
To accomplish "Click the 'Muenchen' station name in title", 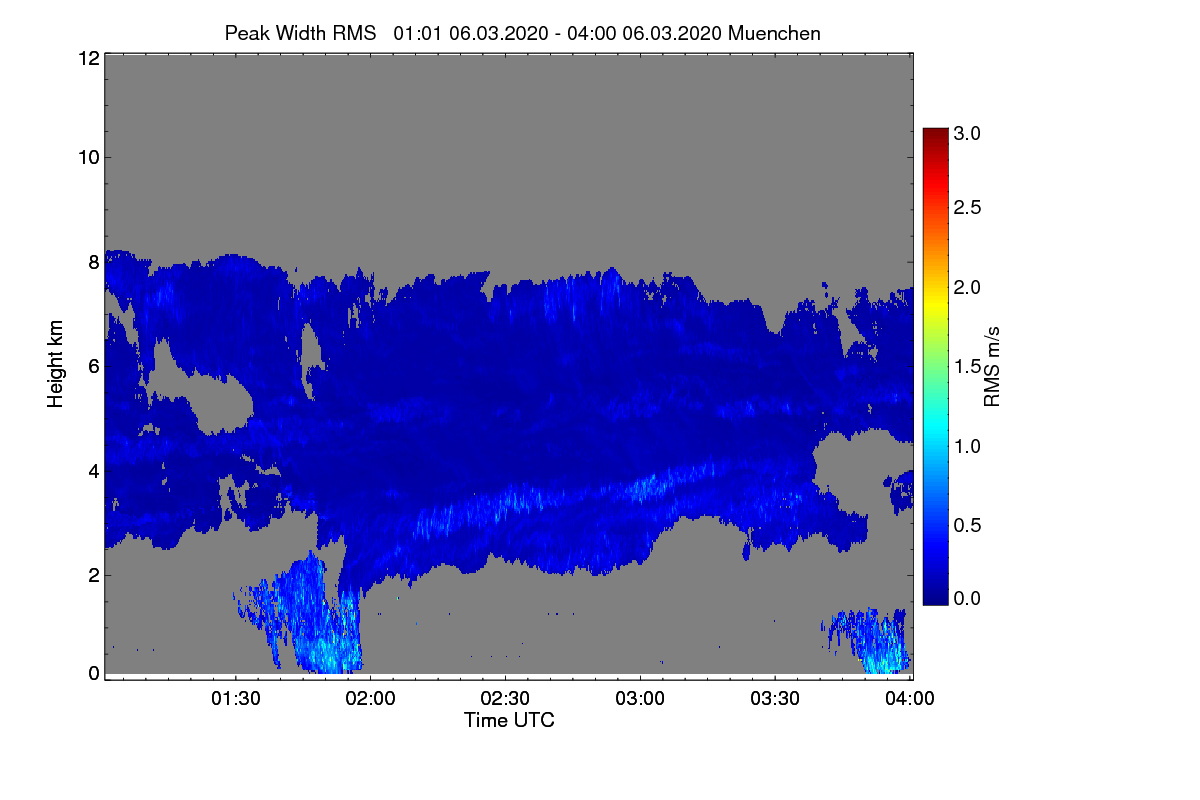I will pyautogui.click(x=774, y=33).
